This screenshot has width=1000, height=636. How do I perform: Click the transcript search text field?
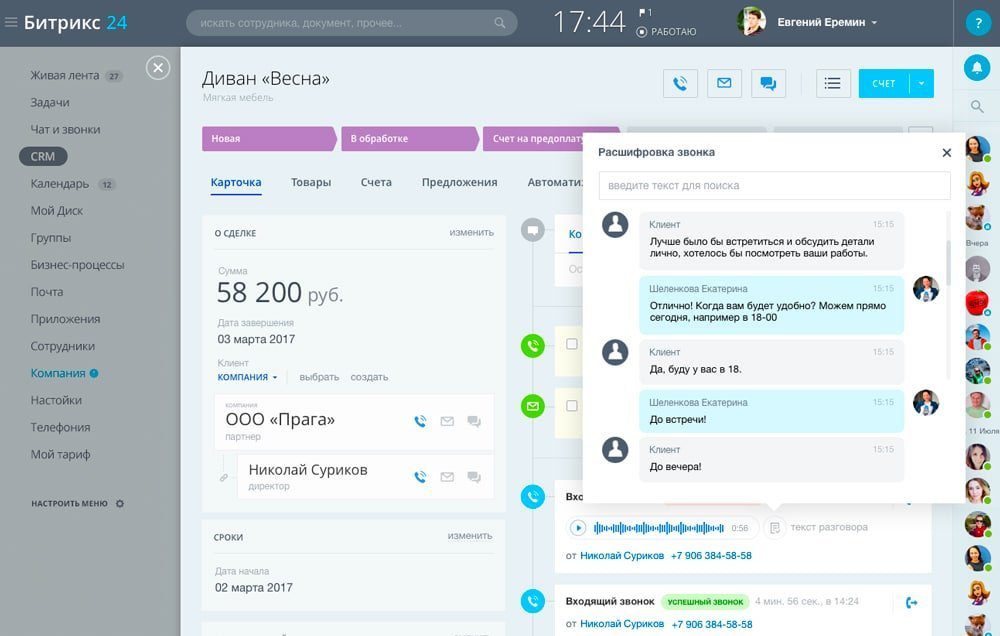[774, 186]
